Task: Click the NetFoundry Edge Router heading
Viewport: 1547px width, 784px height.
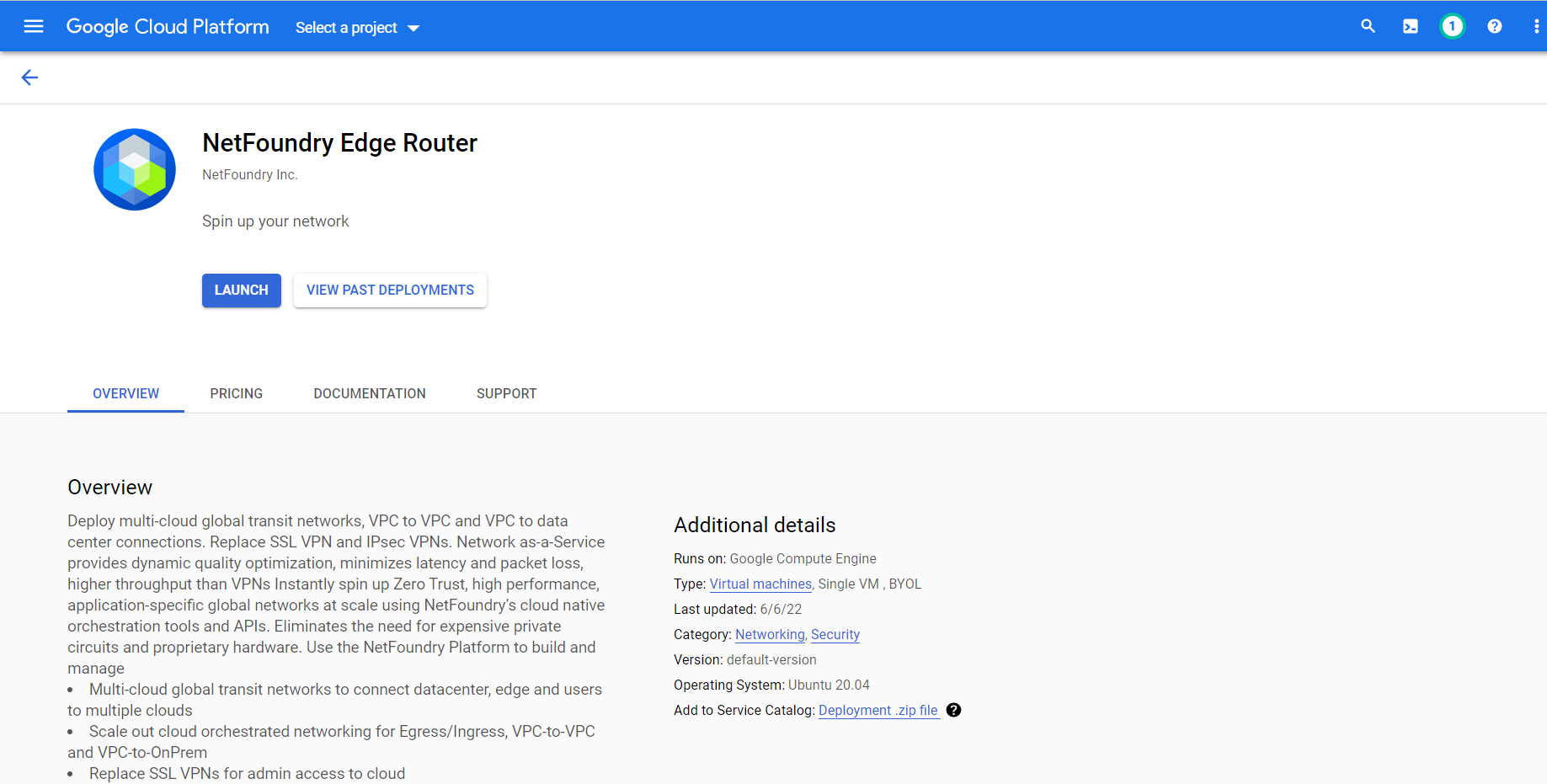Action: coord(339,142)
